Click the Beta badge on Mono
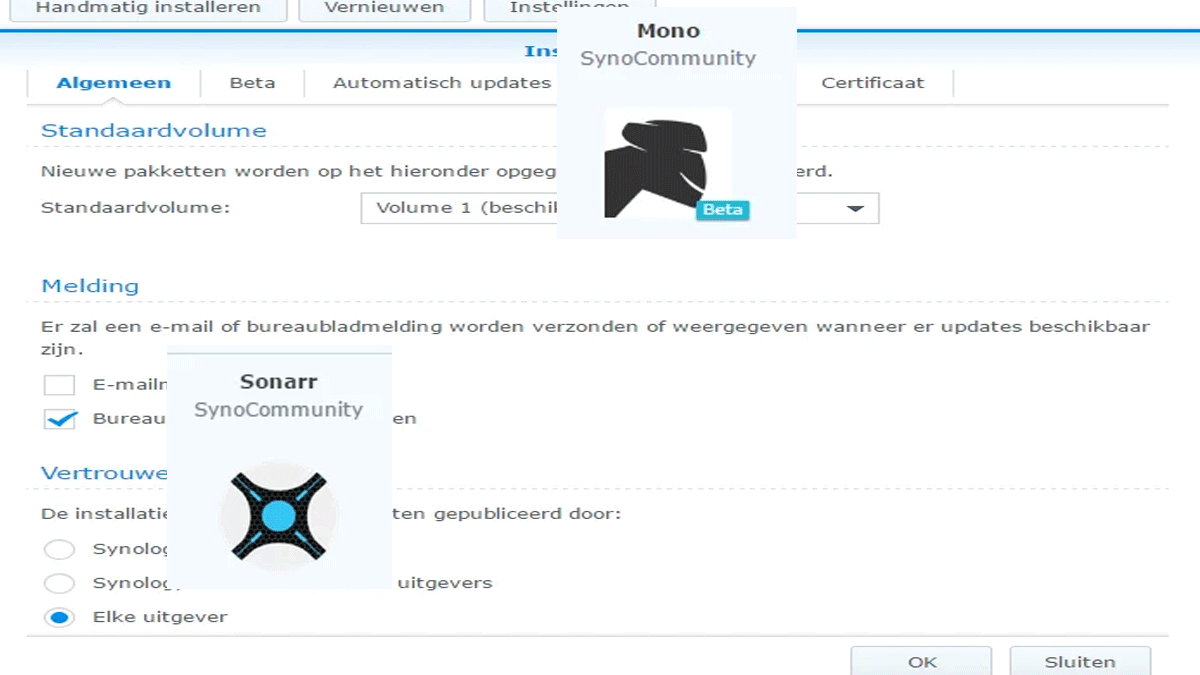This screenshot has width=1200, height=675. pyautogui.click(x=722, y=210)
